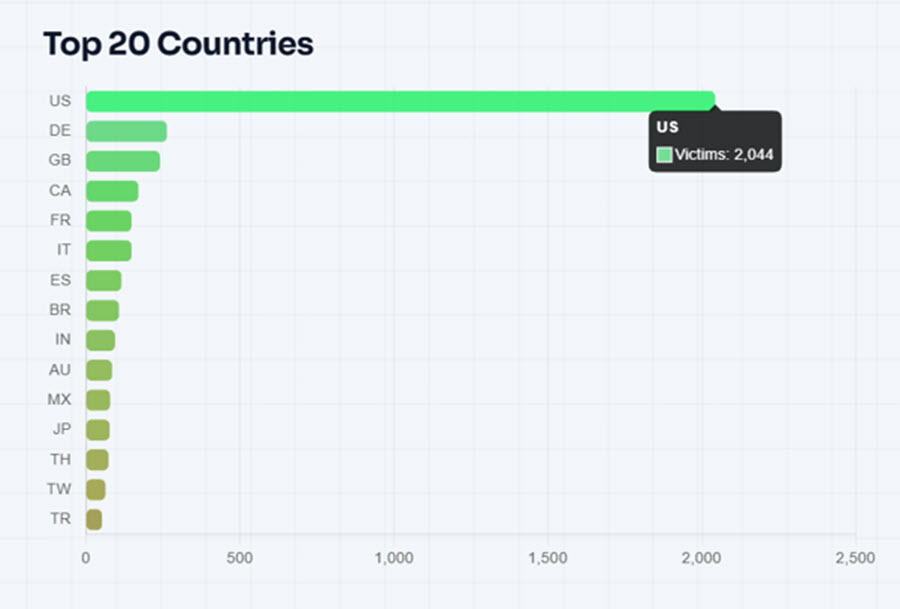This screenshot has width=900, height=609.
Task: Select the CA bar
Action: [112, 191]
